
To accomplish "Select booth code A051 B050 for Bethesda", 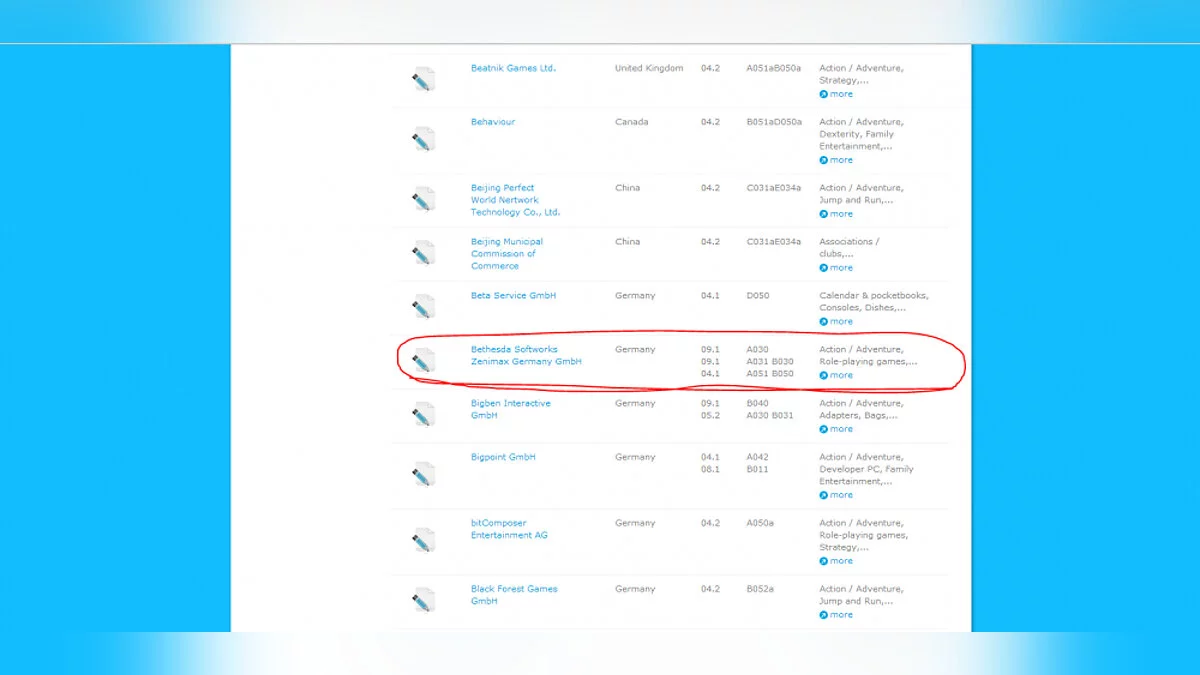I will [x=770, y=374].
